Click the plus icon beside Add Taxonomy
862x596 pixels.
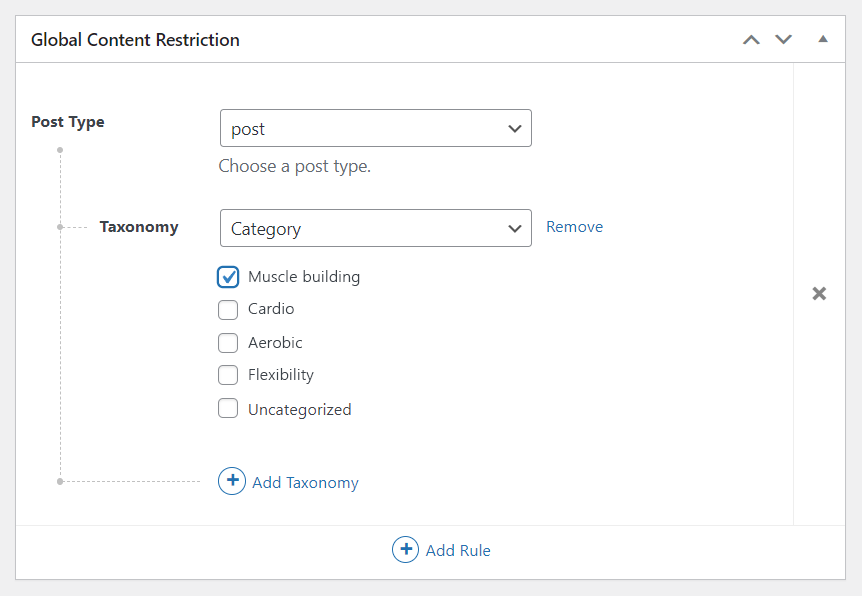232,482
